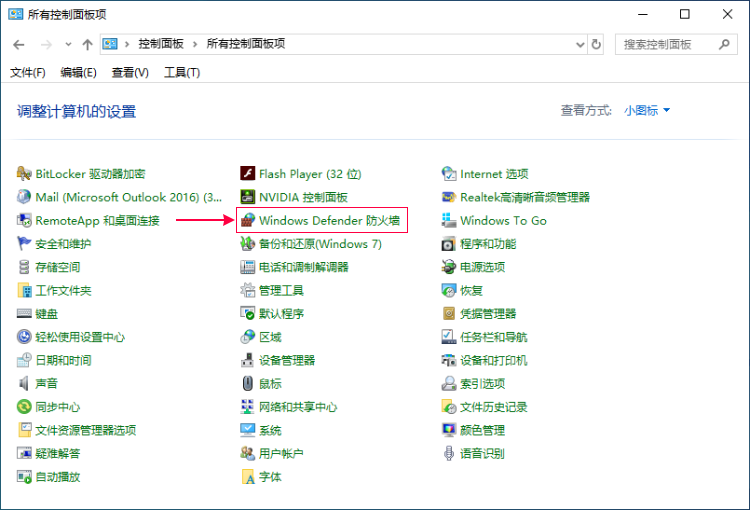
Task: Open the 文件历史记录 link
Action: tap(494, 407)
